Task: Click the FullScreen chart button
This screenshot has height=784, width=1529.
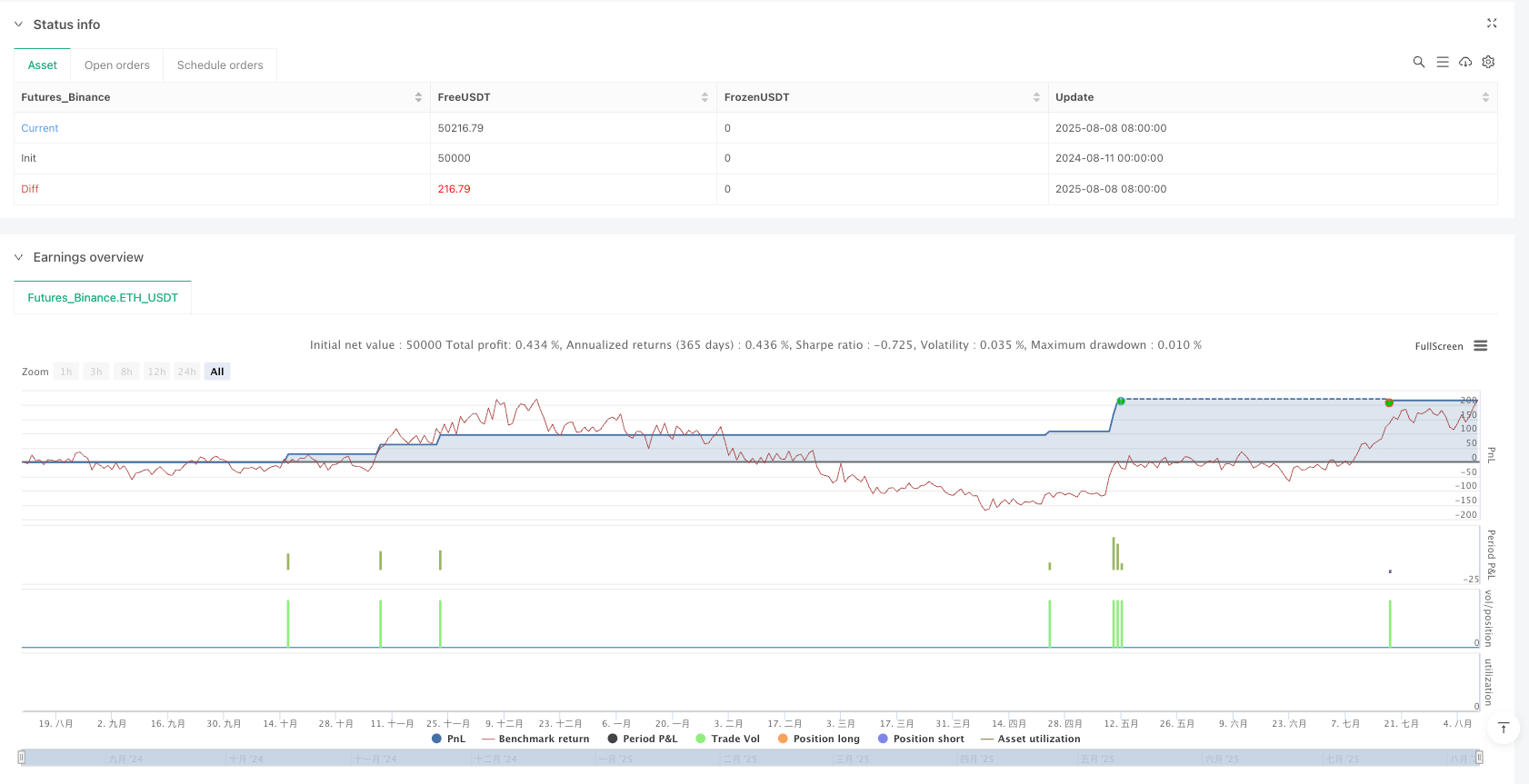Action: click(x=1438, y=346)
